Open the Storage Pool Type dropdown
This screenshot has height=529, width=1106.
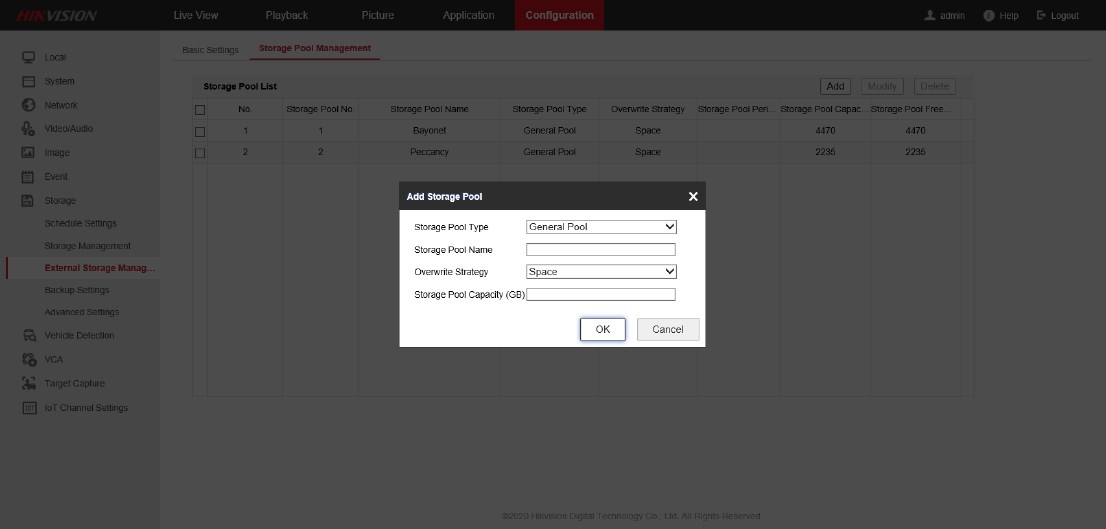601,227
